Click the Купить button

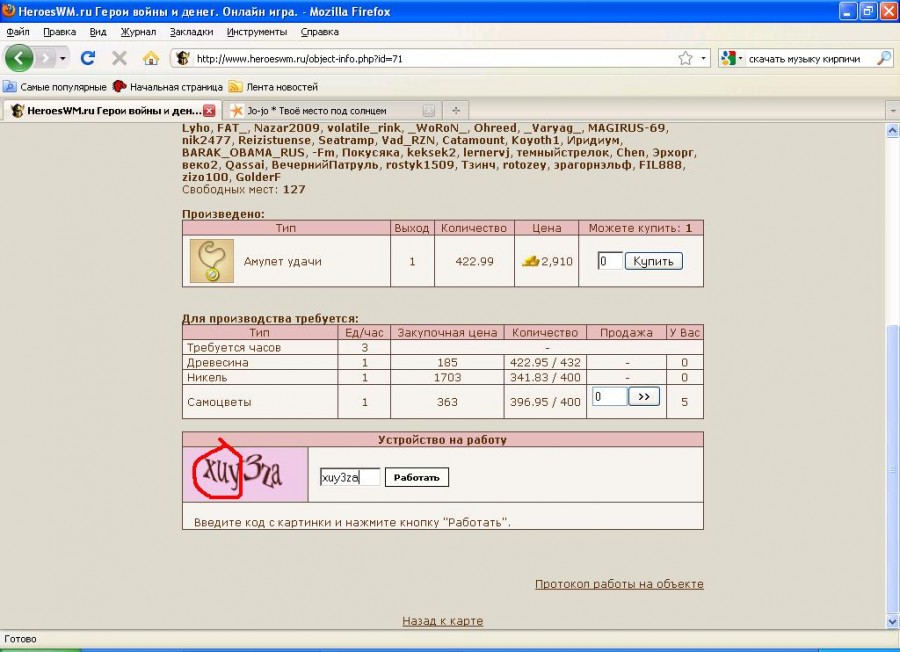pyautogui.click(x=653, y=261)
